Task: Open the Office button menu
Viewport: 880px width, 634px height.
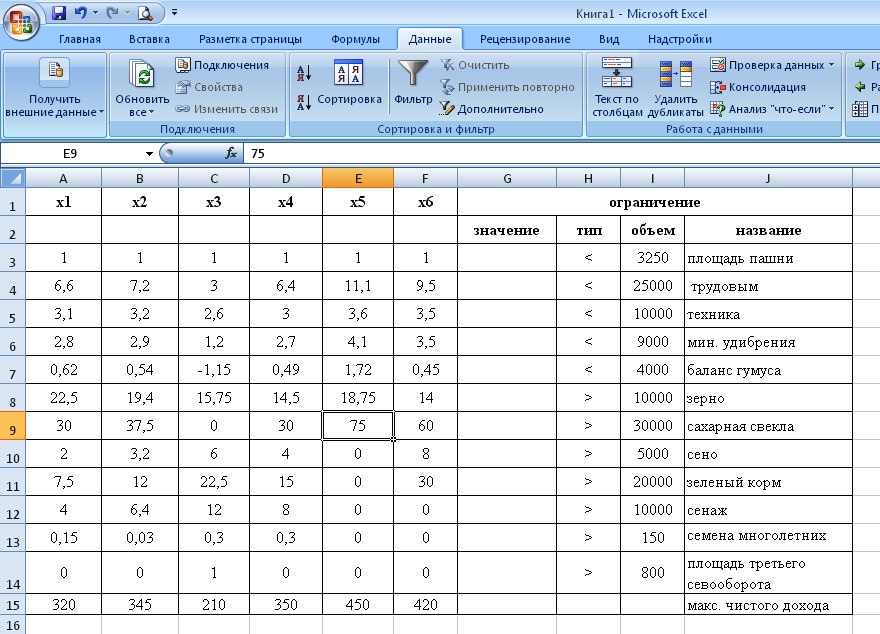Action: click(x=21, y=24)
